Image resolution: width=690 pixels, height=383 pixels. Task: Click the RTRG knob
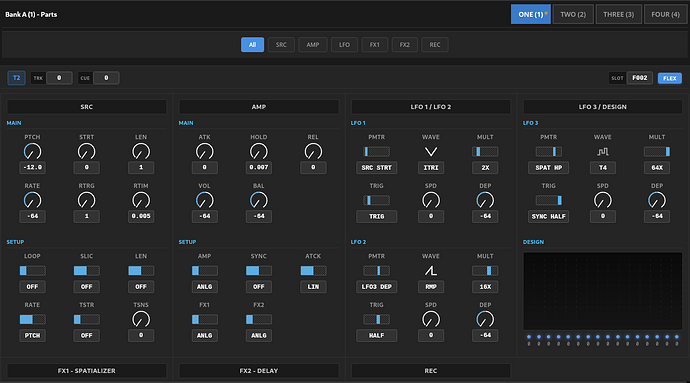point(86,200)
